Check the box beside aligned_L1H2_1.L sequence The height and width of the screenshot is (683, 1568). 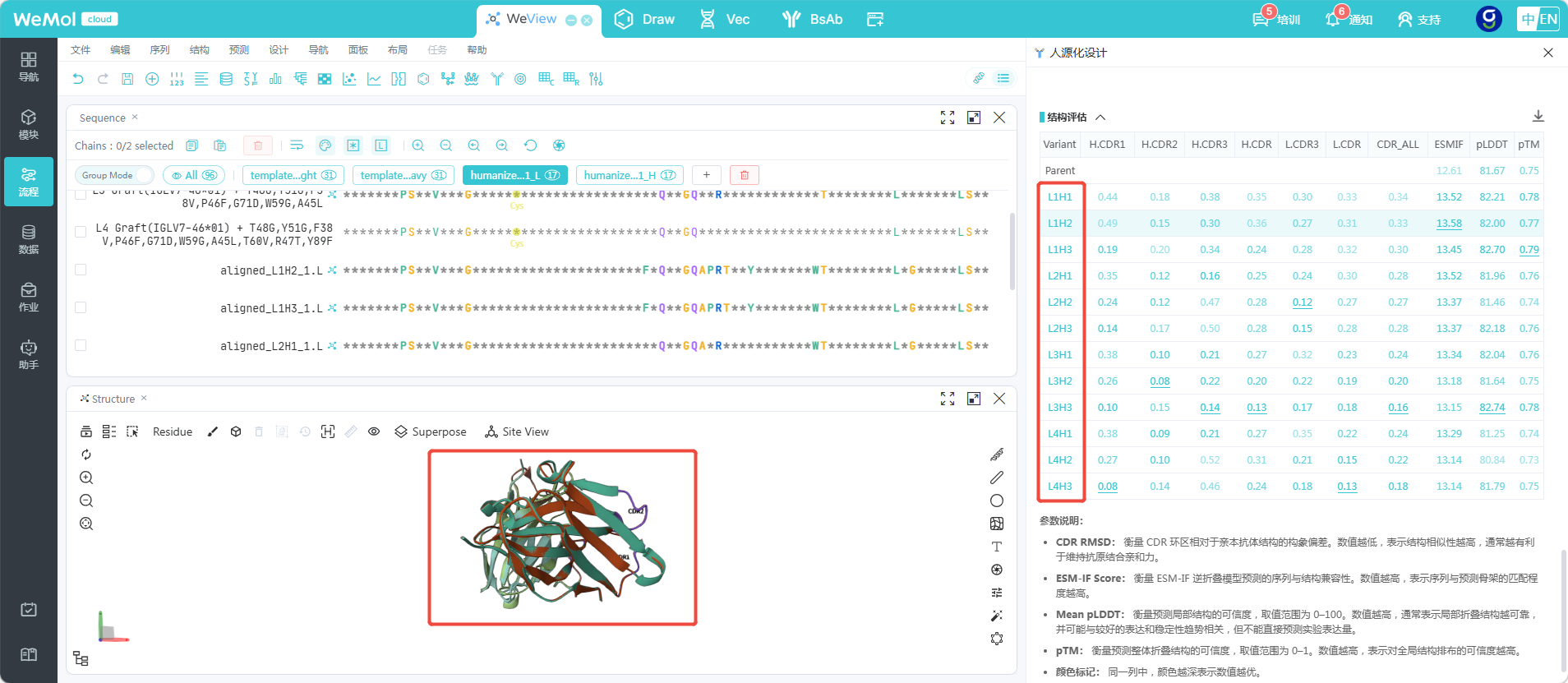coord(81,270)
